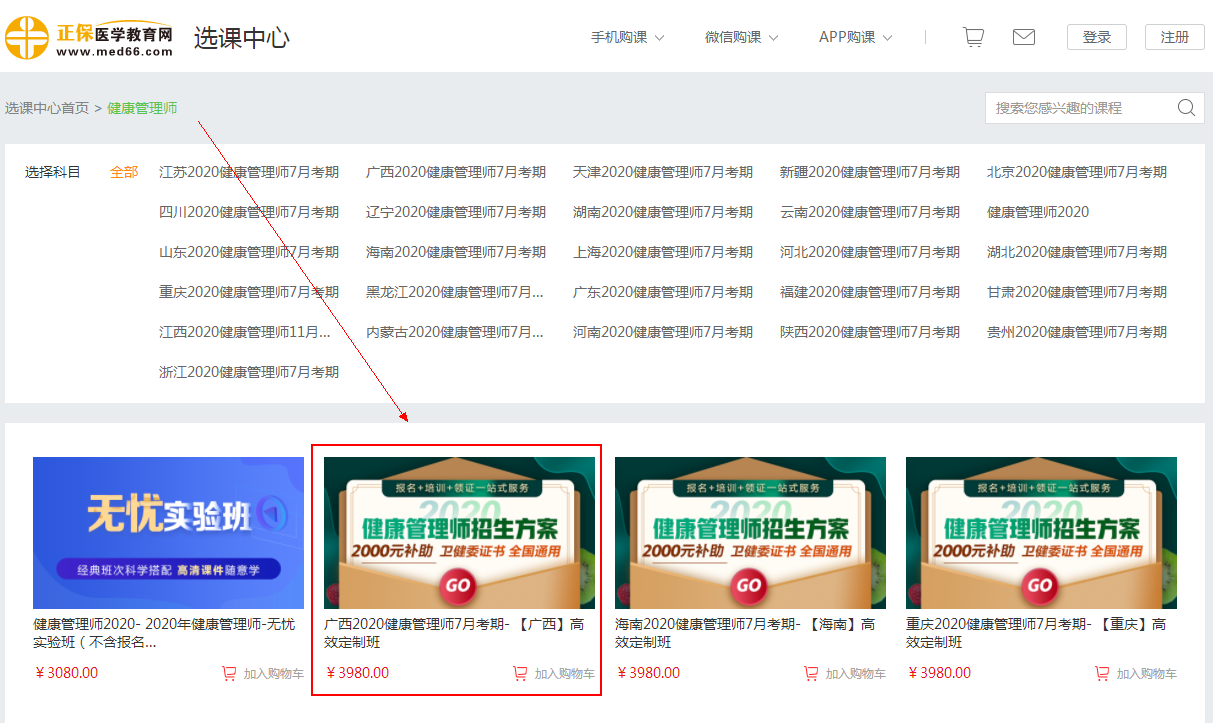1213x723 pixels.
Task: Go to 选课中心首页 breadcrumb link
Action: pyautogui.click(x=47, y=108)
